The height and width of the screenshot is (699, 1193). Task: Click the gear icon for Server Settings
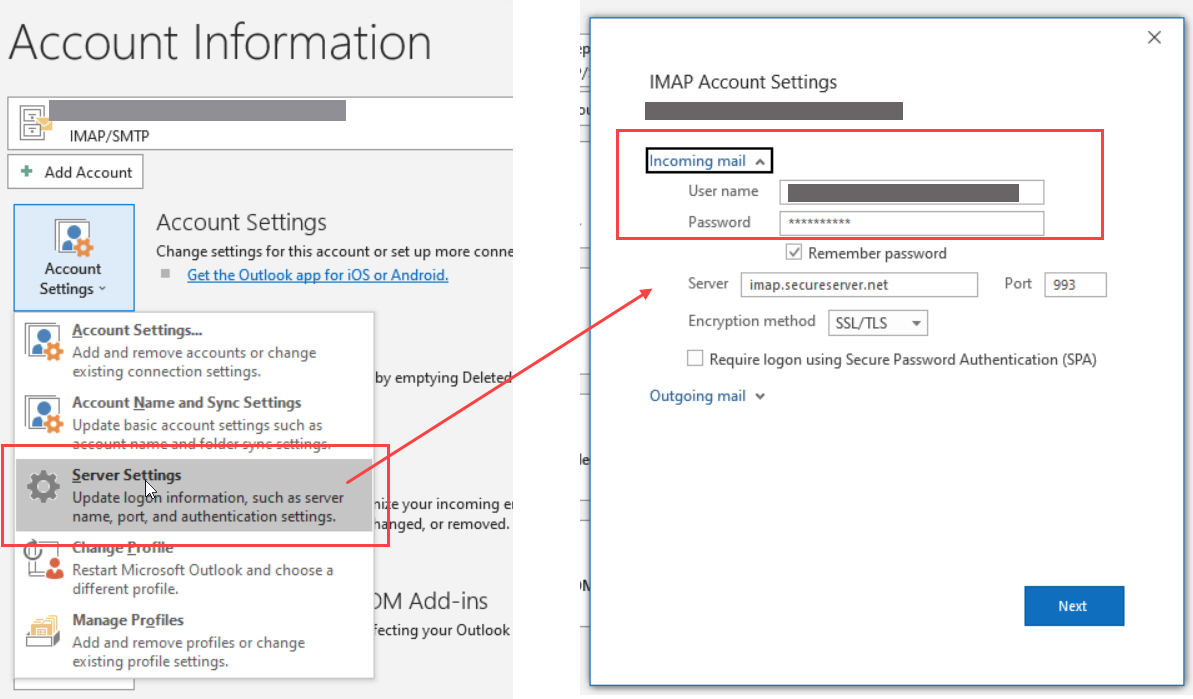click(x=43, y=486)
